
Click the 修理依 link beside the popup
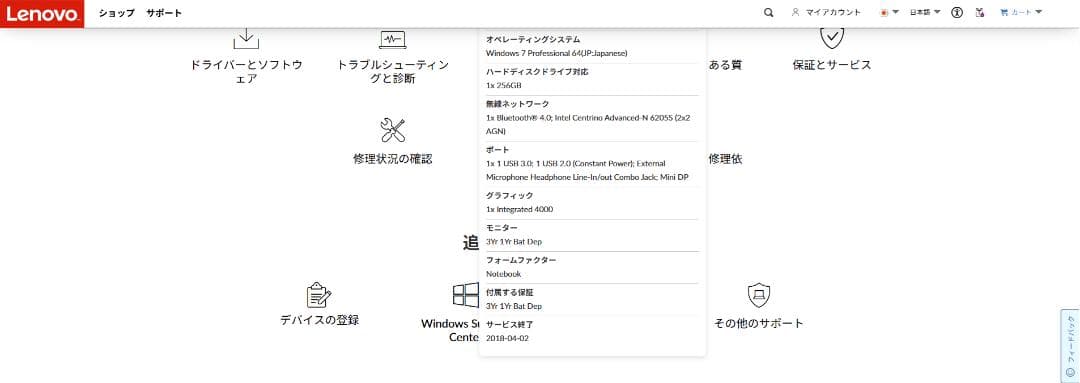coord(725,159)
